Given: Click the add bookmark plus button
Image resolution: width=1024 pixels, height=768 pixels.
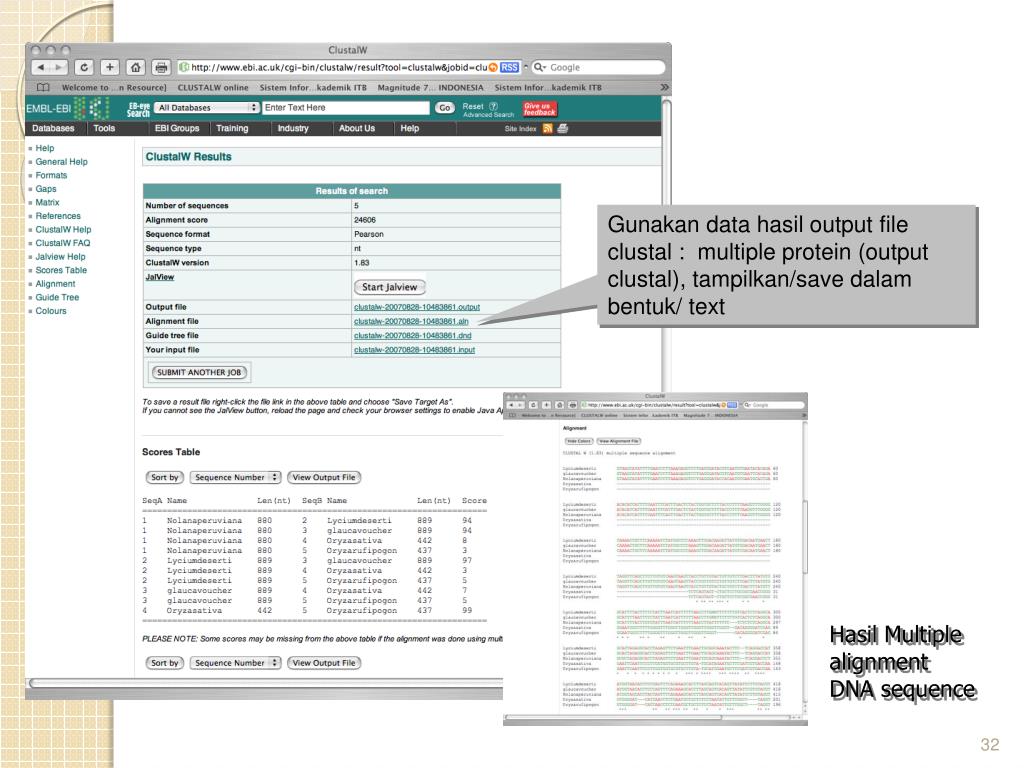Looking at the screenshot, I should point(110,67).
